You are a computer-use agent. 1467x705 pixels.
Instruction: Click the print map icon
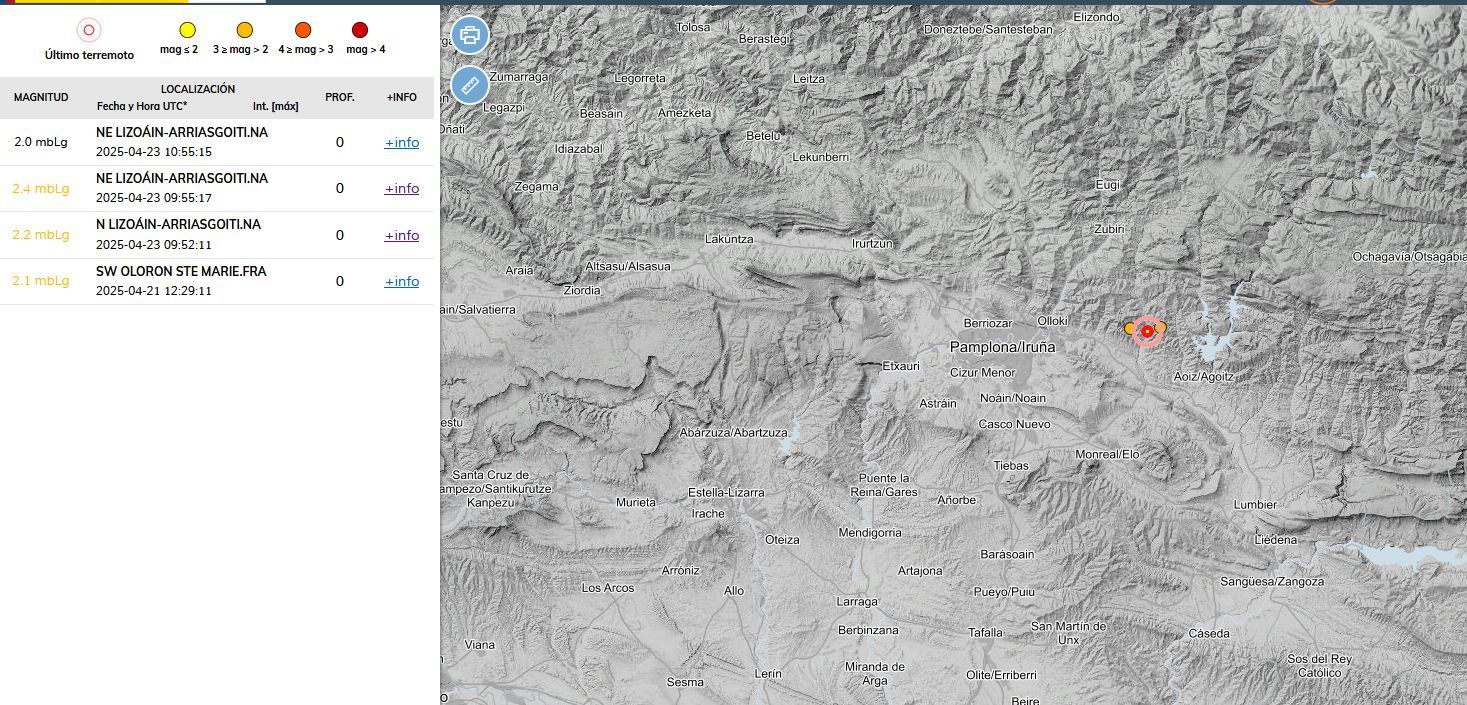coord(470,35)
